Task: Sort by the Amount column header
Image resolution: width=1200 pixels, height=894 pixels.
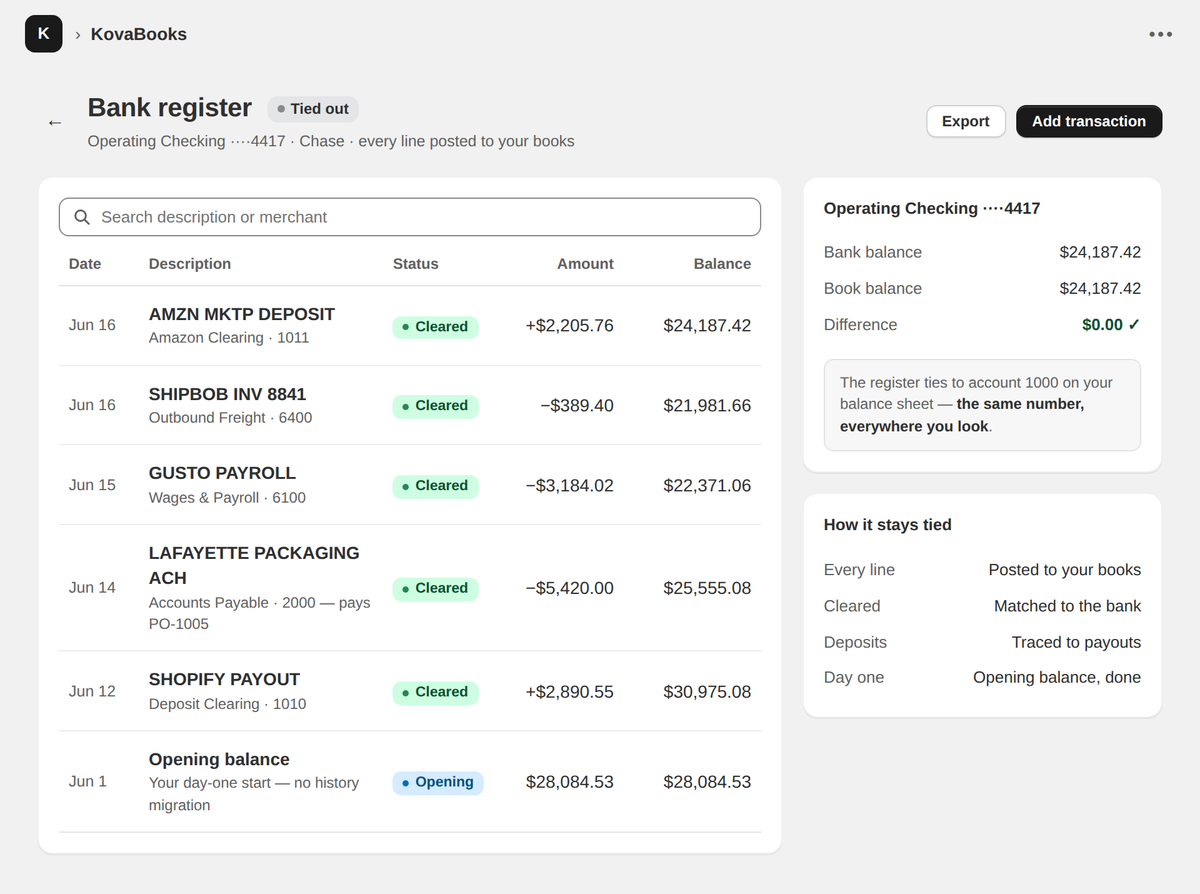Action: coord(585,264)
